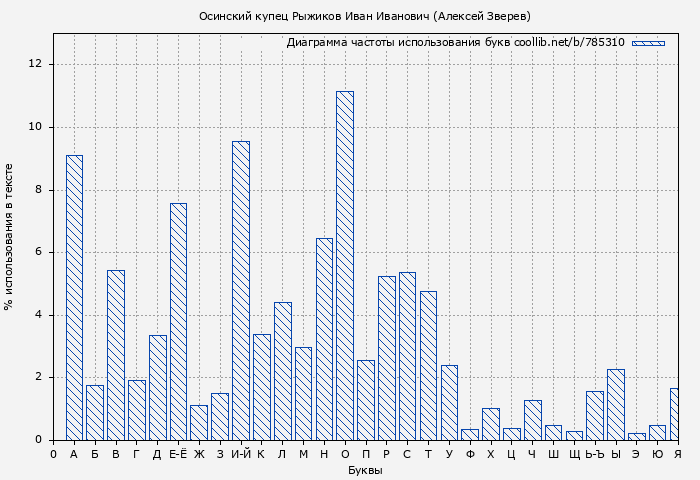
Task: Click the bar for letter У
Action: (449, 403)
